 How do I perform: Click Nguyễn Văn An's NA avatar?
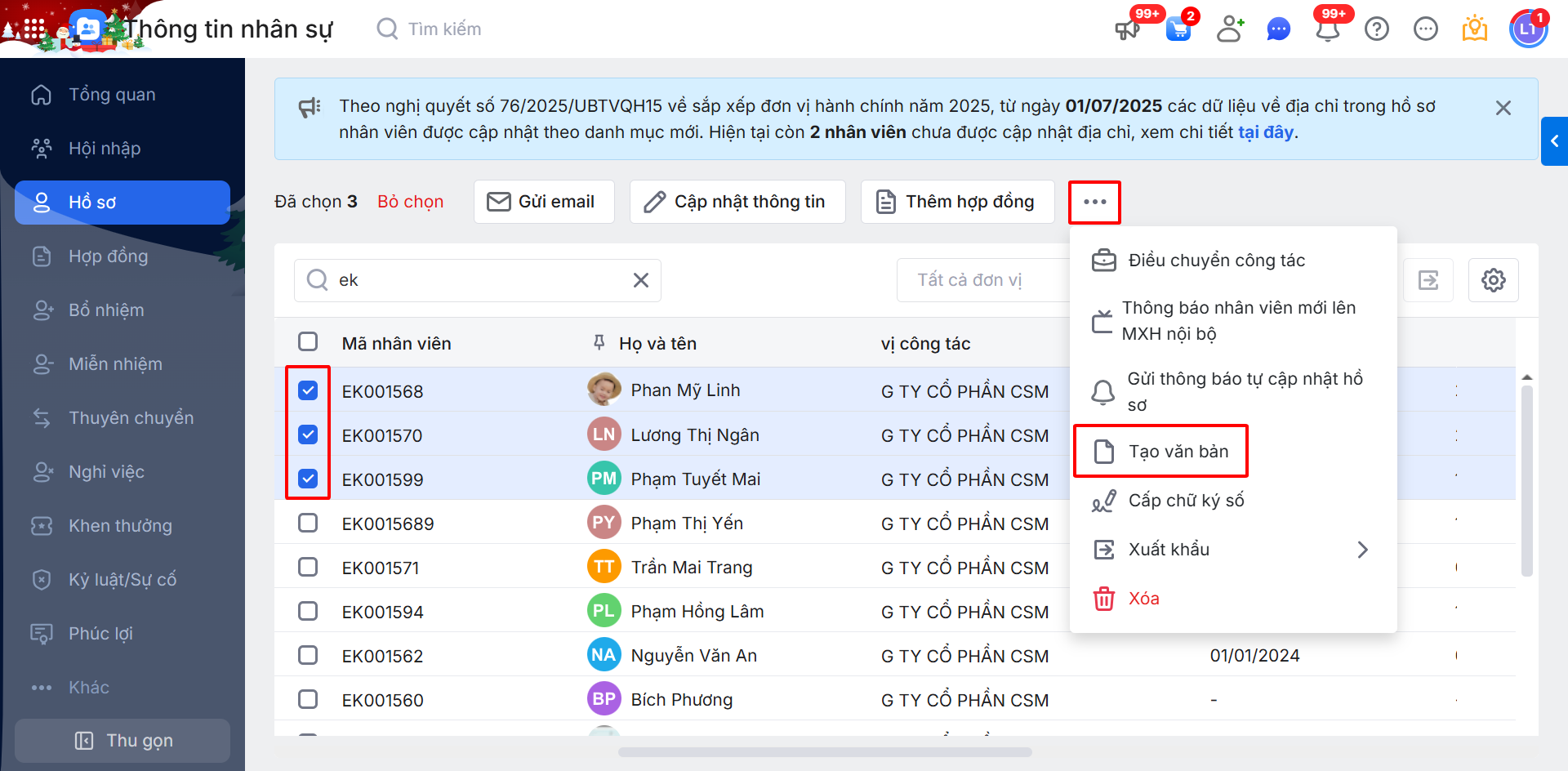coord(604,655)
